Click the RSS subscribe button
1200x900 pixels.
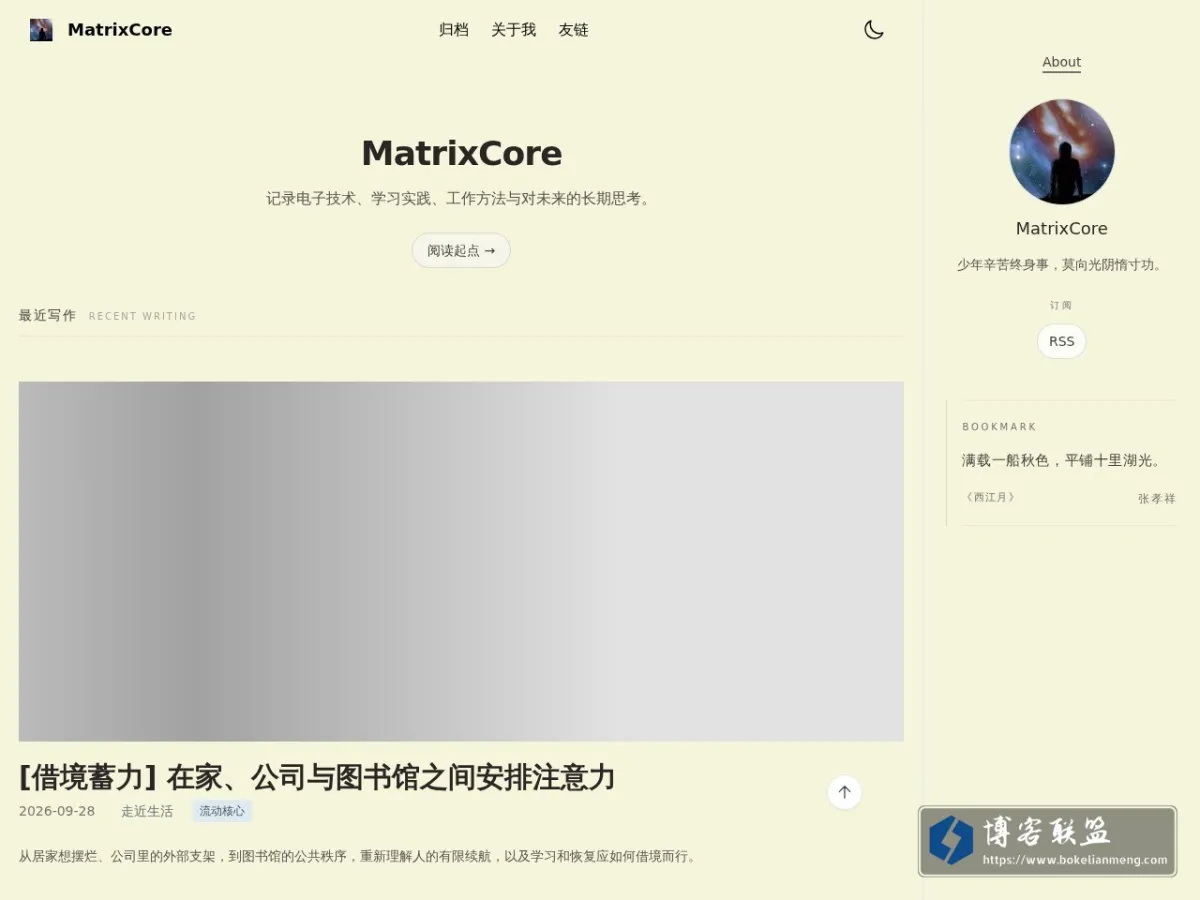(1061, 341)
